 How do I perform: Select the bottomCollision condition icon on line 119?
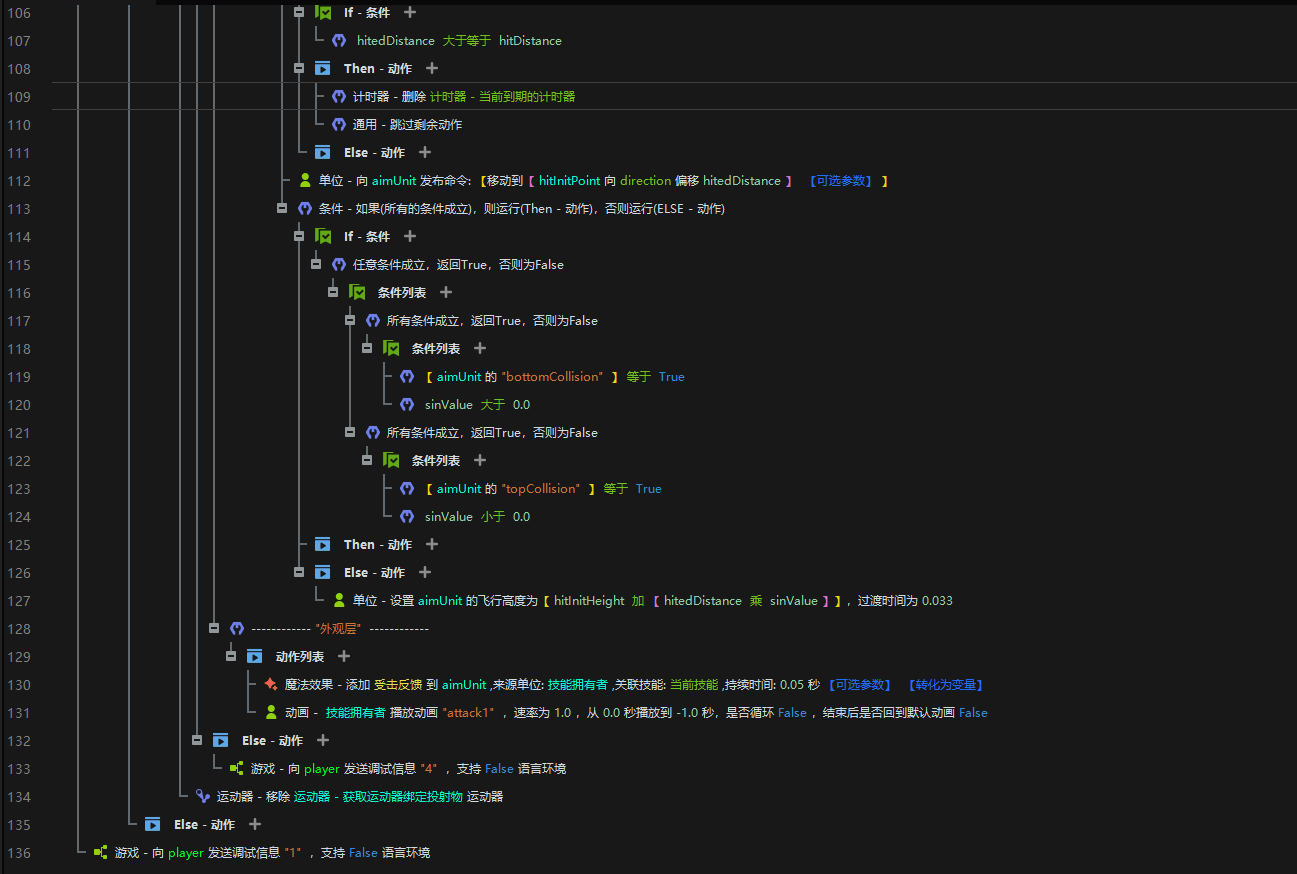coord(407,377)
